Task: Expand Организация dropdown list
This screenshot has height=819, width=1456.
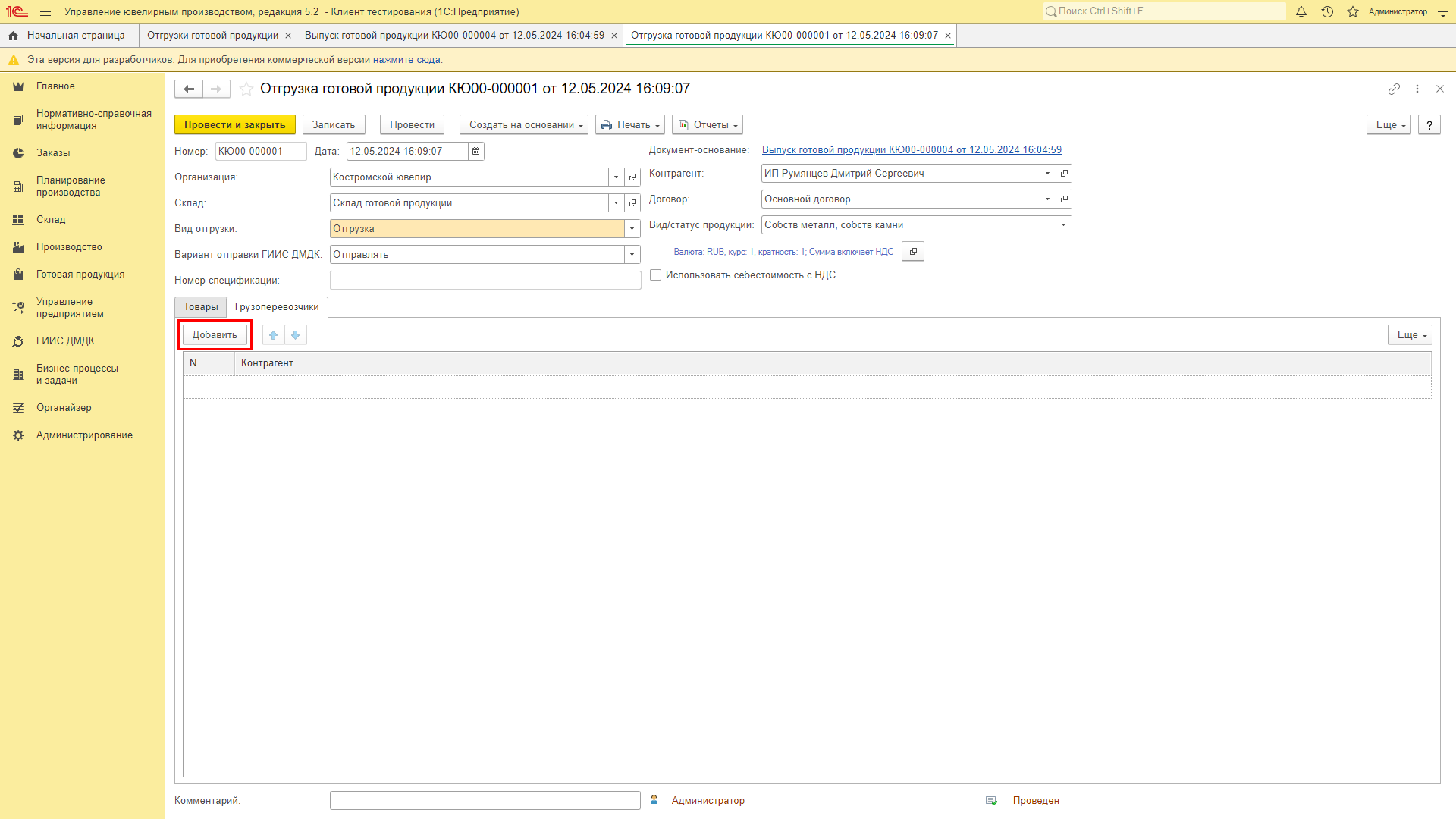Action: tap(617, 177)
